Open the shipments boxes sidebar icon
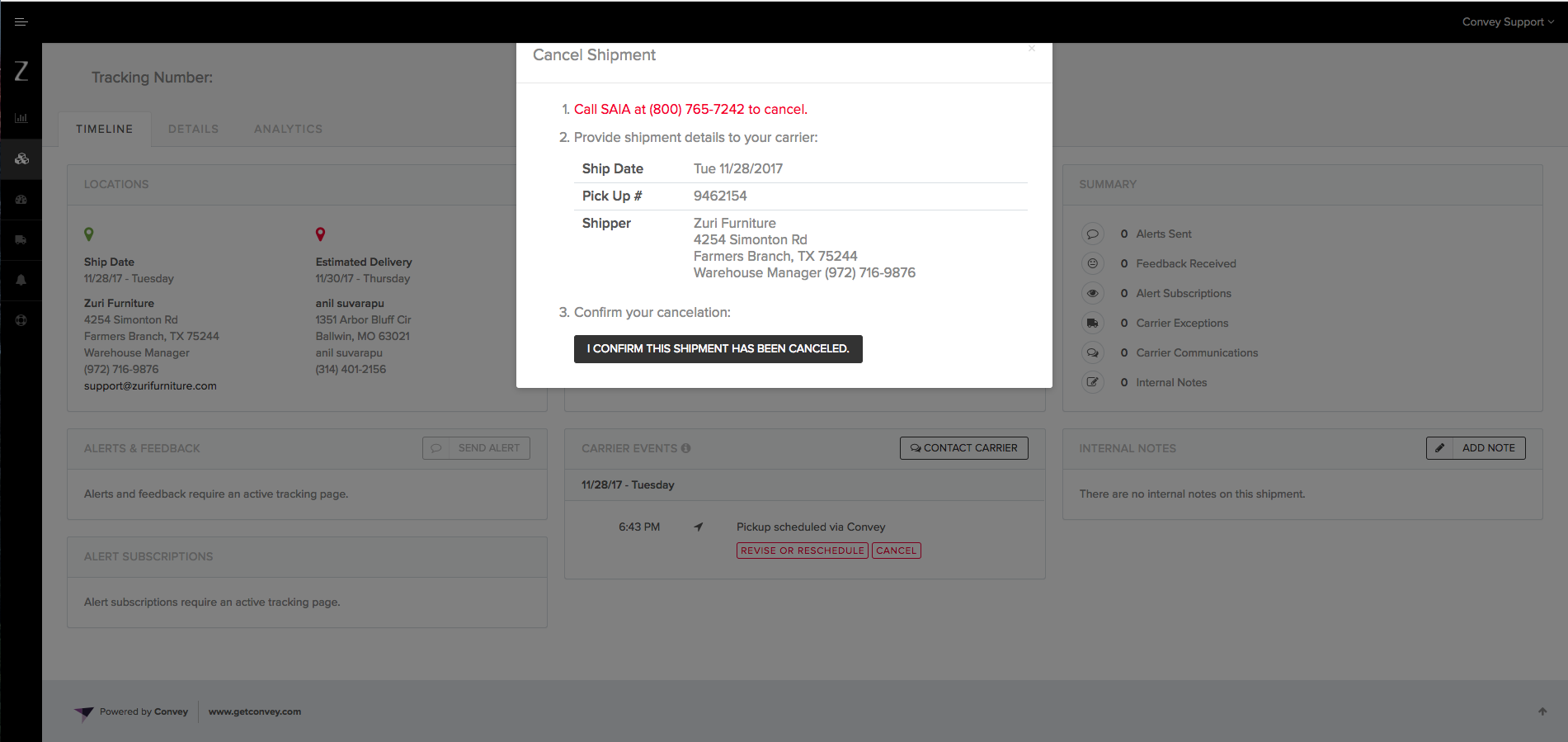1568x742 pixels. (x=21, y=158)
